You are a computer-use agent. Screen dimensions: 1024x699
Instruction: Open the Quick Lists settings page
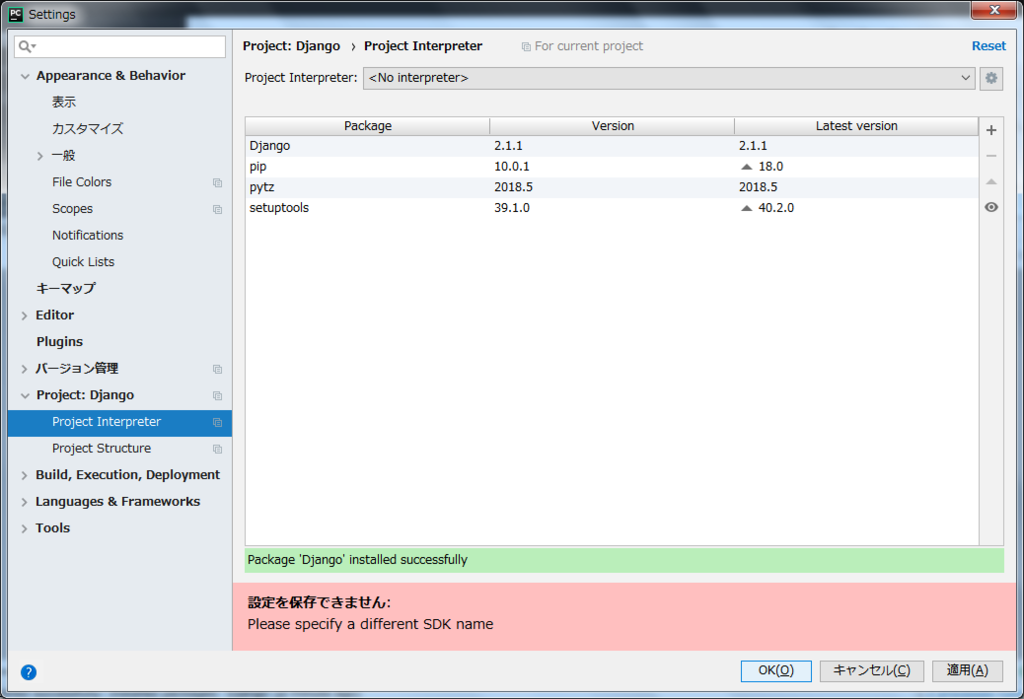83,262
